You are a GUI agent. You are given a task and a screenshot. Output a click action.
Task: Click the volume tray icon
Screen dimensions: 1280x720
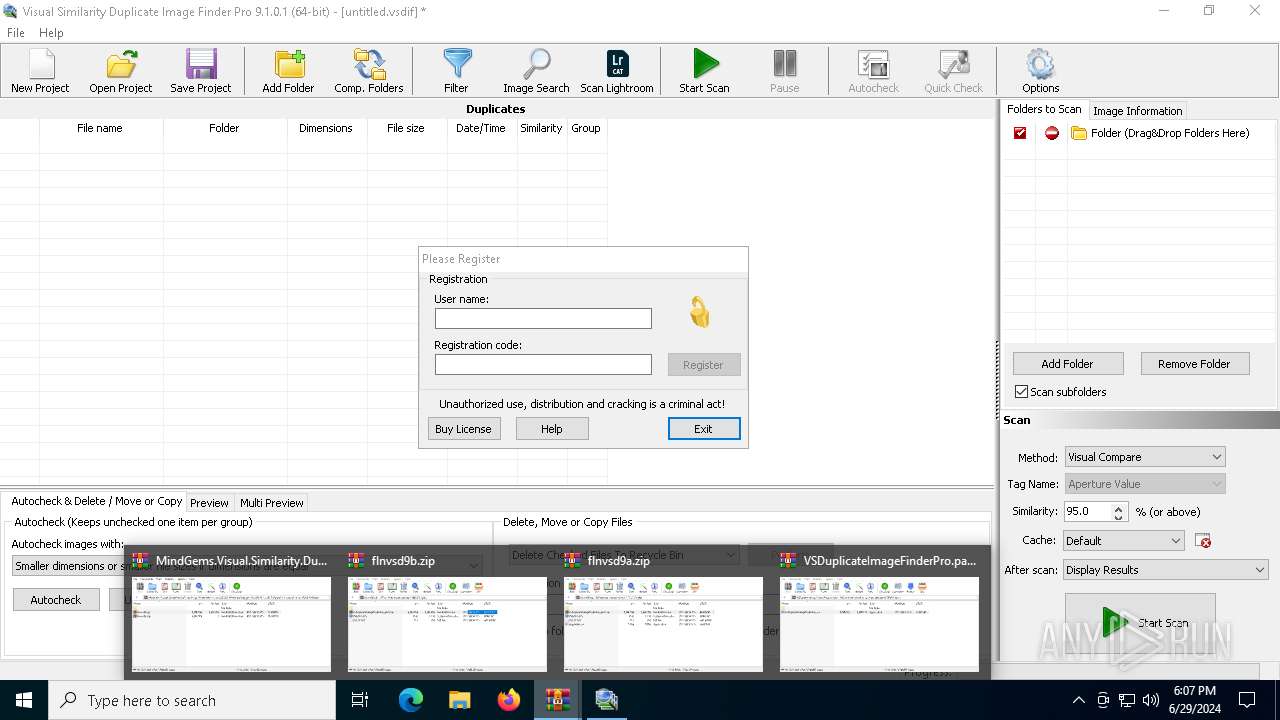point(1150,700)
